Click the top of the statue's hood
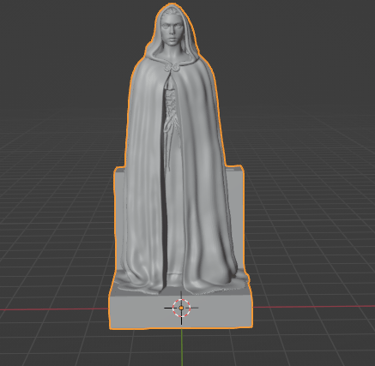This screenshot has height=366, width=375. 172,7
